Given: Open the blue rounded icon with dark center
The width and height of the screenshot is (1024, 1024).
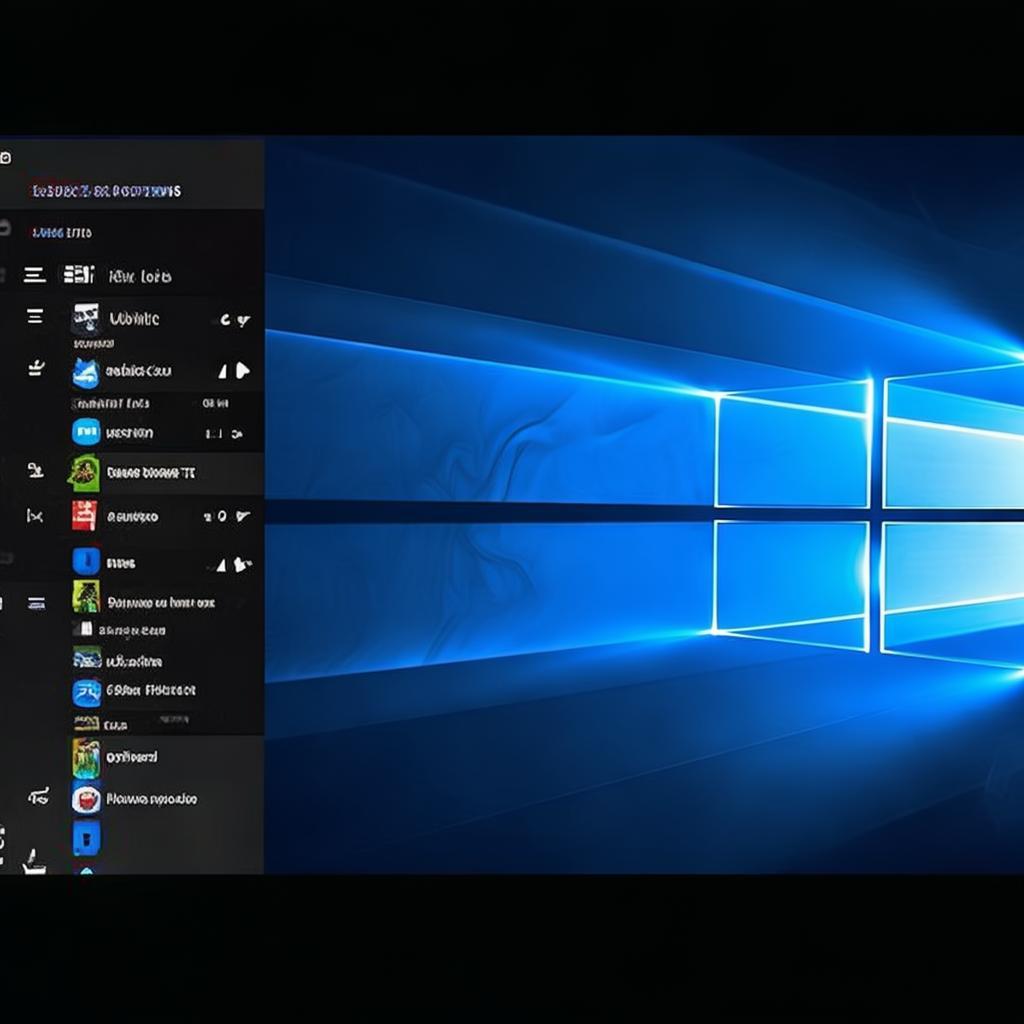Looking at the screenshot, I should point(86,561).
